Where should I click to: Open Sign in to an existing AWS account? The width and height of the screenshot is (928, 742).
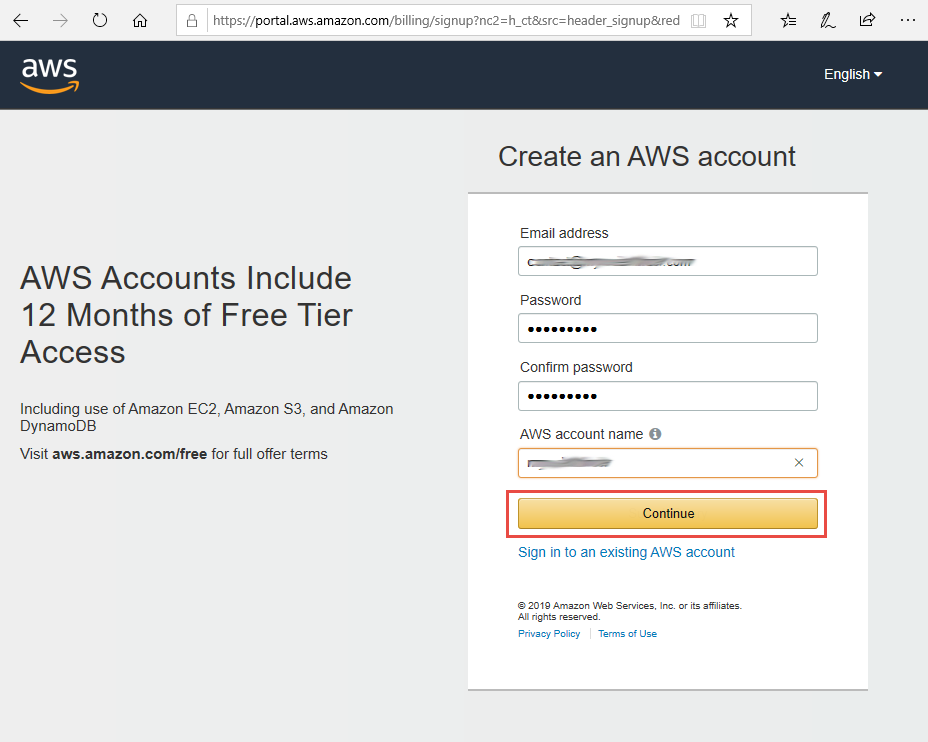tap(626, 552)
